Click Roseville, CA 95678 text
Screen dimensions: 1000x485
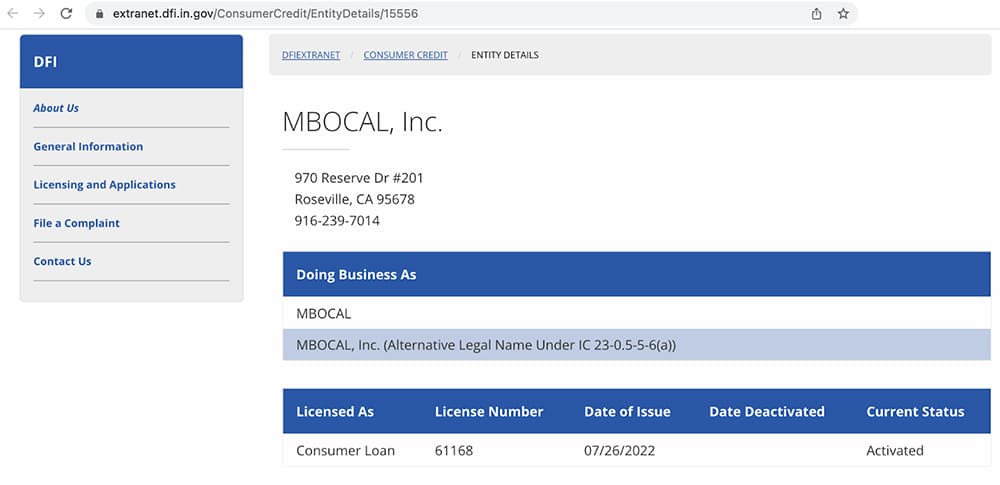pyautogui.click(x=355, y=199)
